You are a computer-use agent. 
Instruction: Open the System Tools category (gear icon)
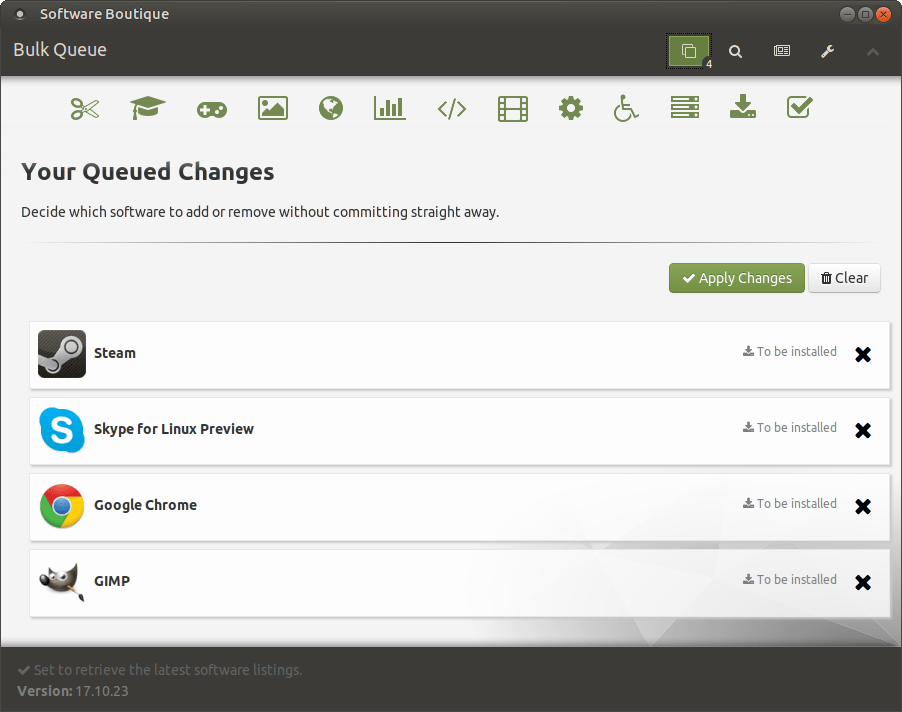point(571,108)
